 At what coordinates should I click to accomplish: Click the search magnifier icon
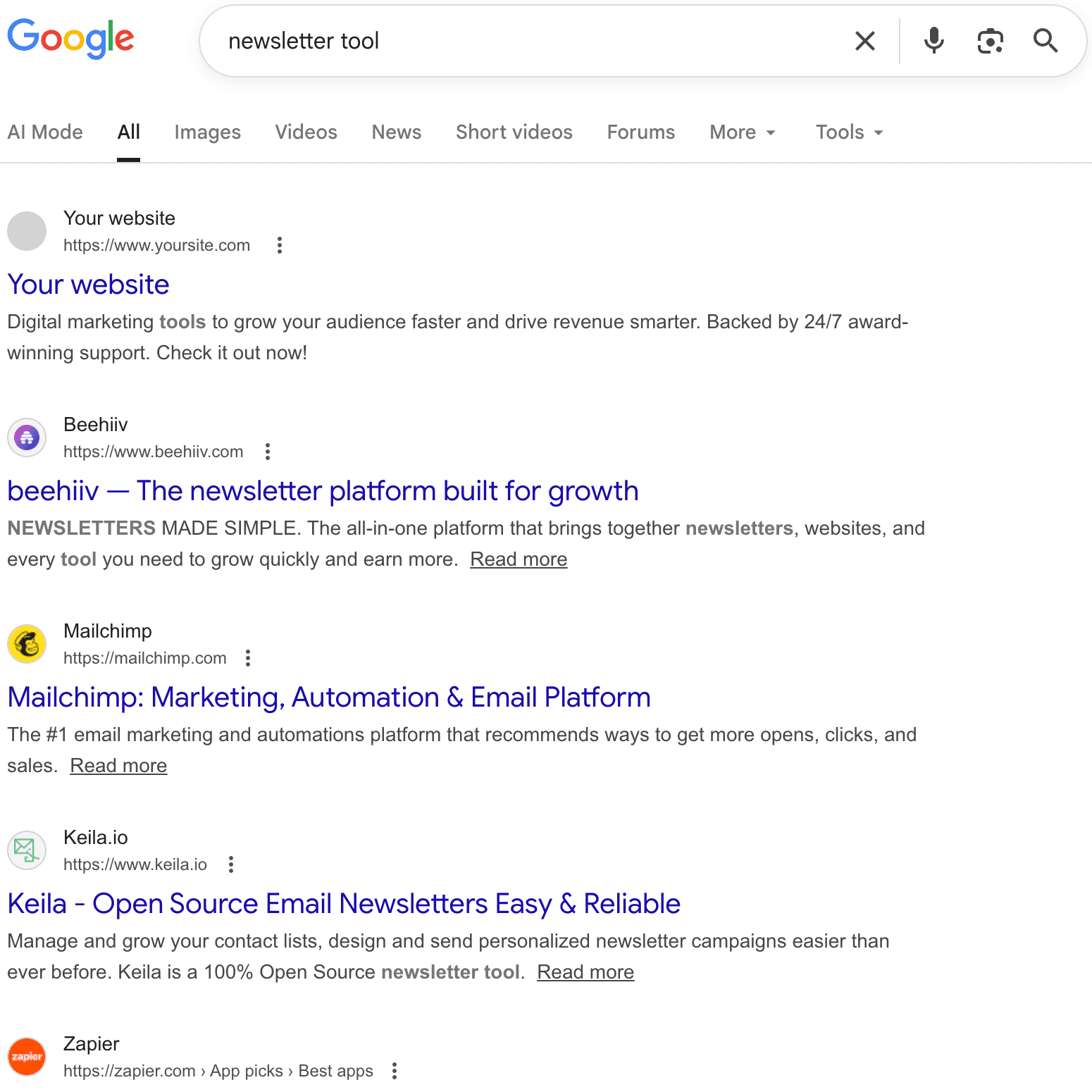click(1046, 41)
